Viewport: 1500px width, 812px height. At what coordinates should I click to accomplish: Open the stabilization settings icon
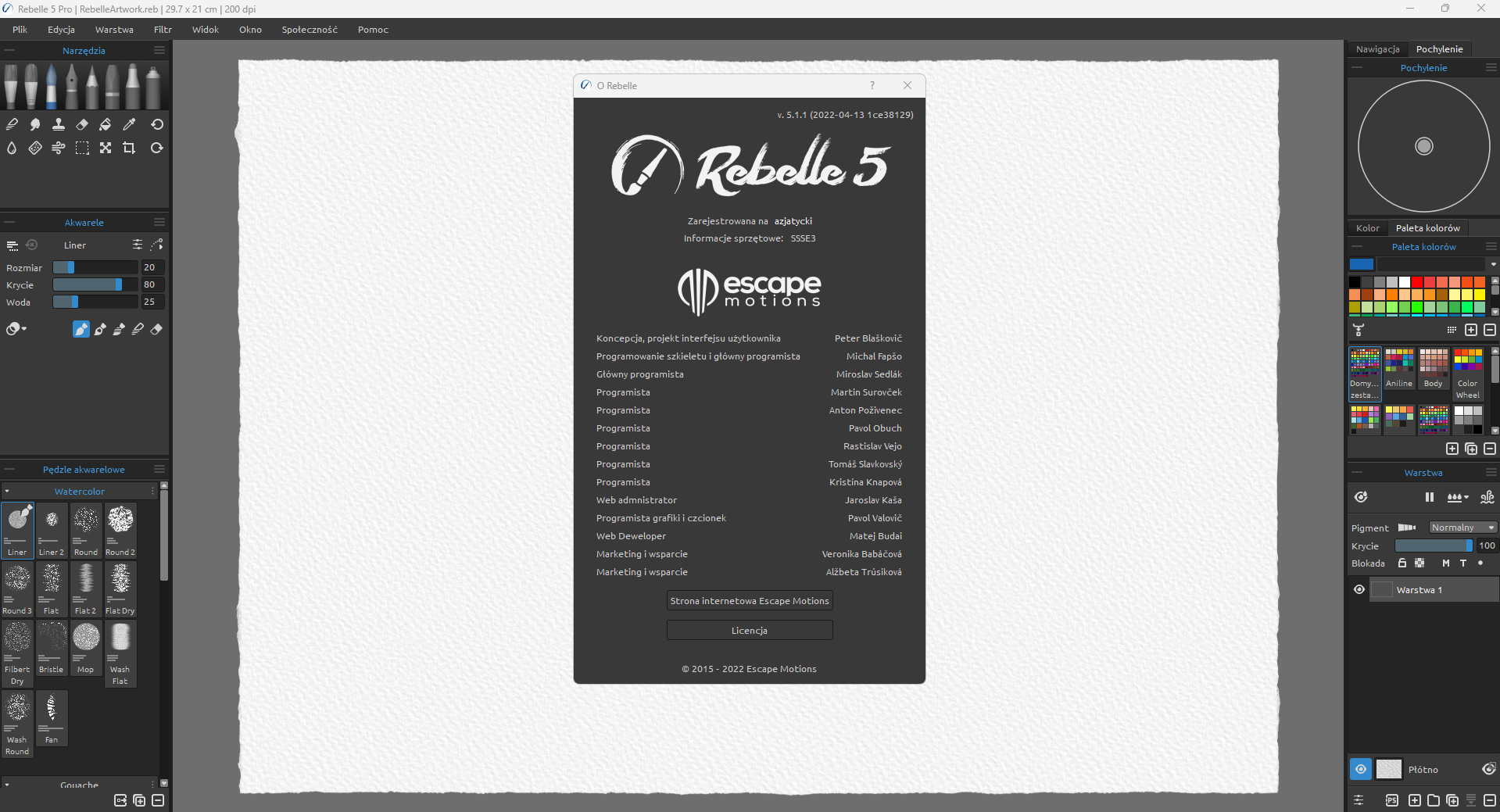157,245
